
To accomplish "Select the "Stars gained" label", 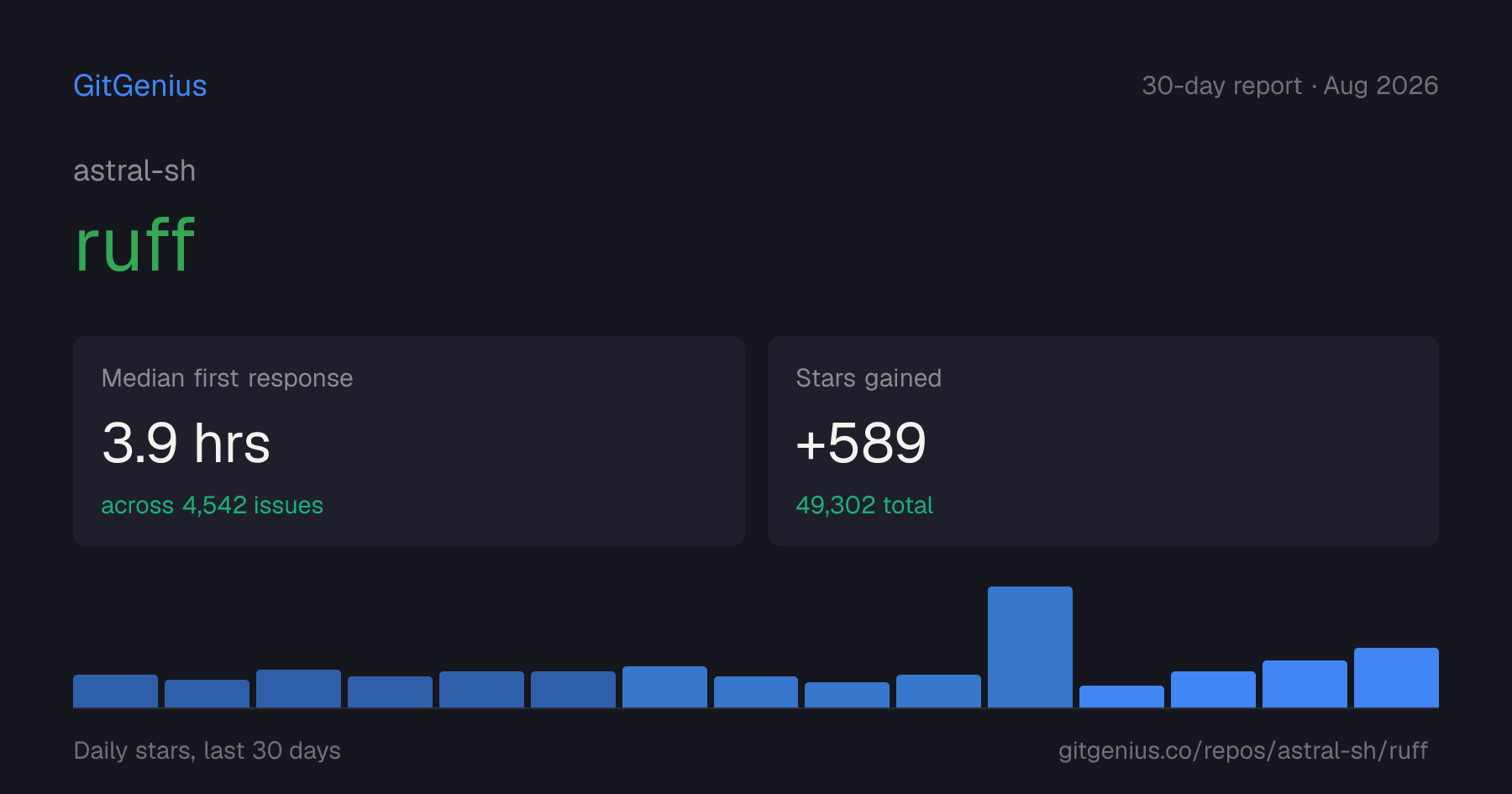I will click(x=869, y=378).
